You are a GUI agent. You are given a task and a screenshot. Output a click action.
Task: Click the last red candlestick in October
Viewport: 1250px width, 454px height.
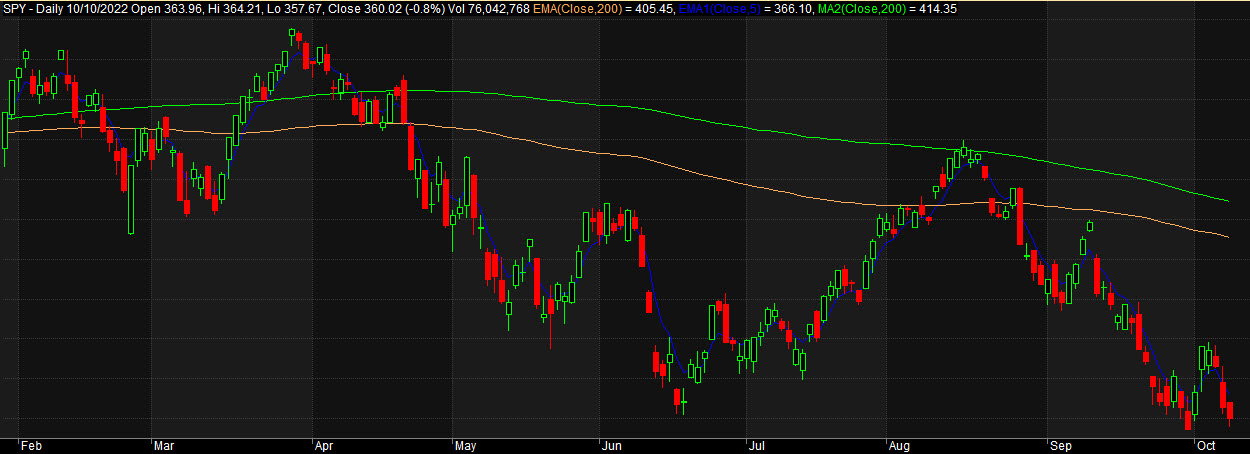click(x=1230, y=410)
